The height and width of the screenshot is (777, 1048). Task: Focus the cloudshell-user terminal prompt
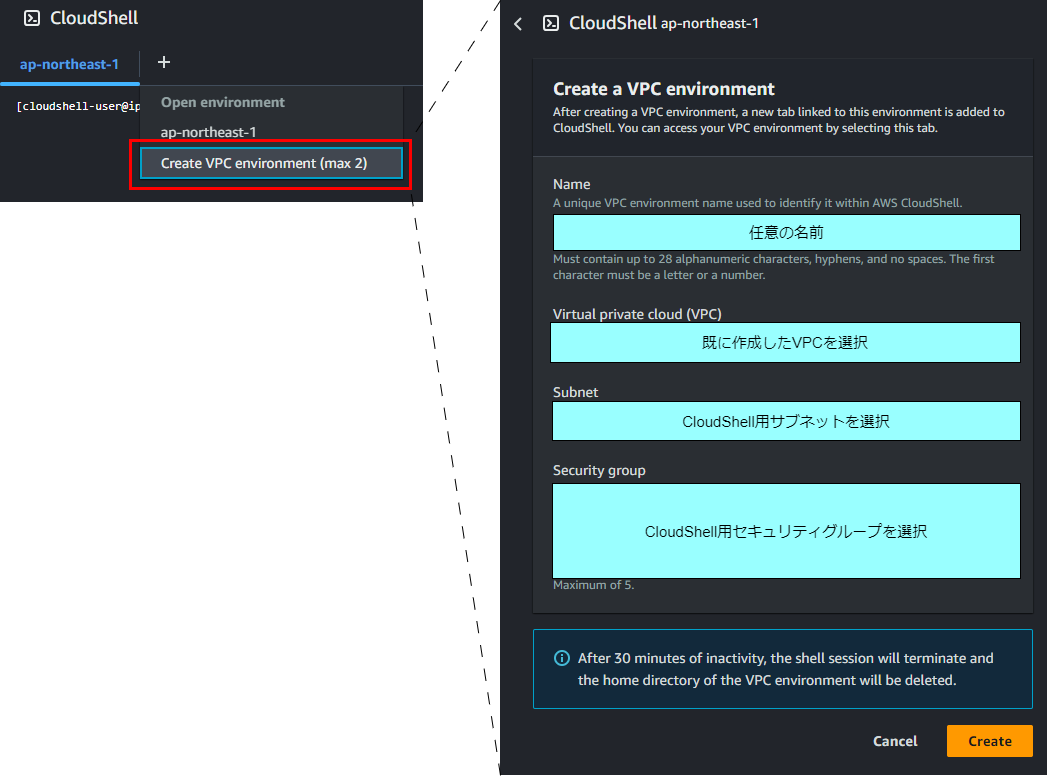72,106
